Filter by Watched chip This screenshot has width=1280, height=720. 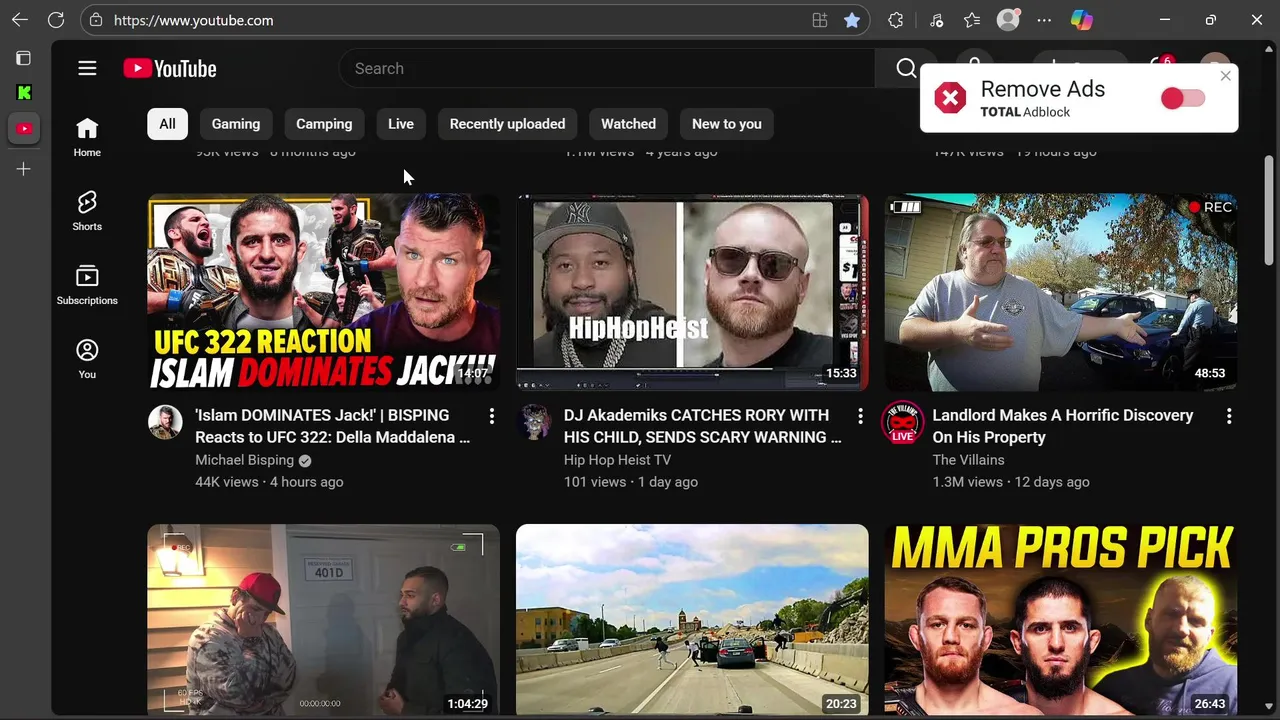(628, 124)
